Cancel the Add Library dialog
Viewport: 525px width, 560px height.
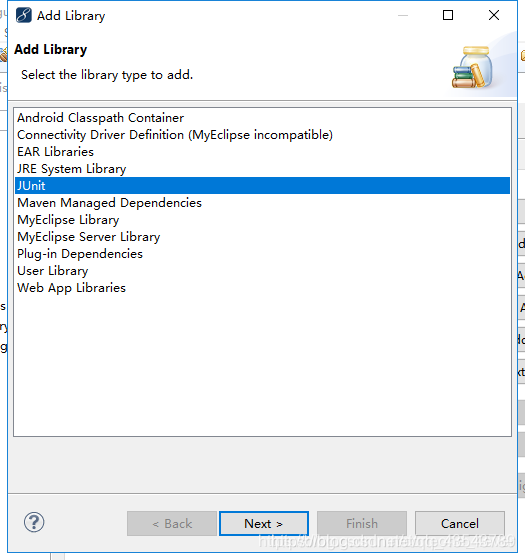click(460, 524)
